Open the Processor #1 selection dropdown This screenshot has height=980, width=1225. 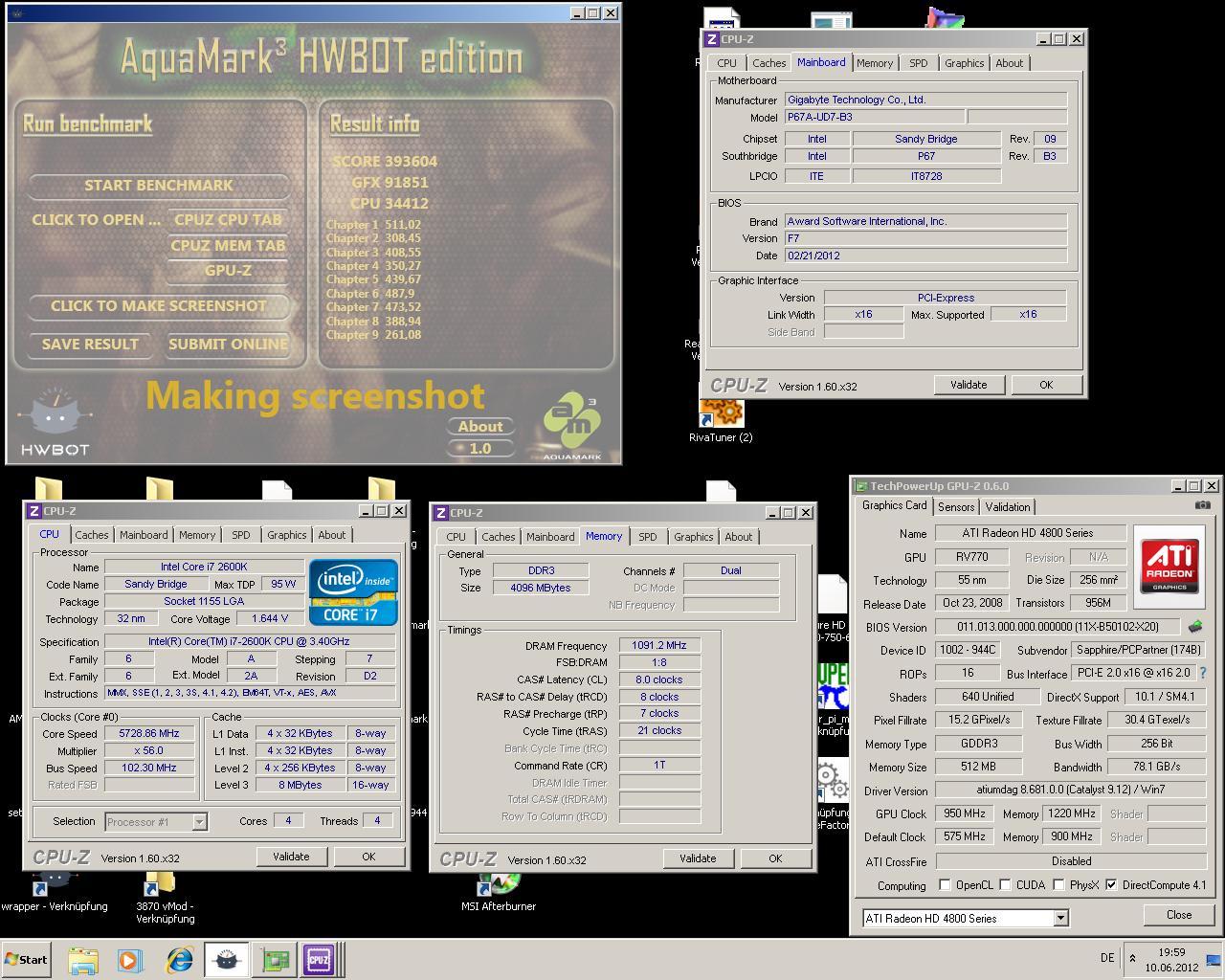[199, 822]
